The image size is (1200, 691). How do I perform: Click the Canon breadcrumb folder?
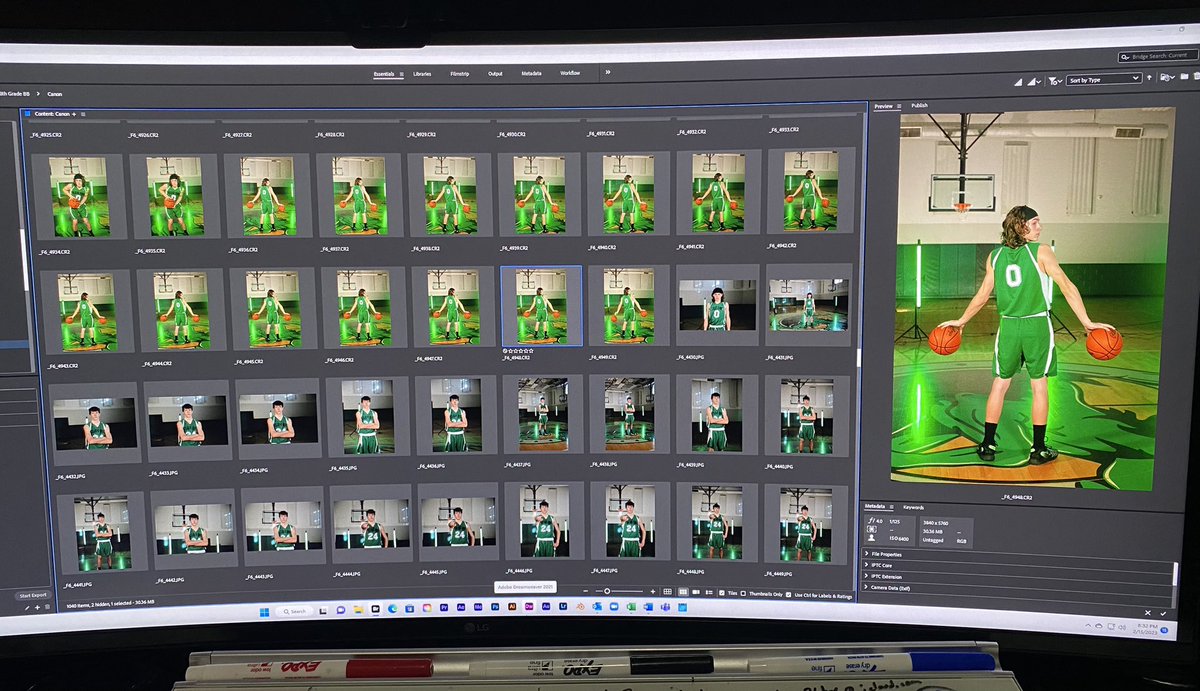coord(54,93)
